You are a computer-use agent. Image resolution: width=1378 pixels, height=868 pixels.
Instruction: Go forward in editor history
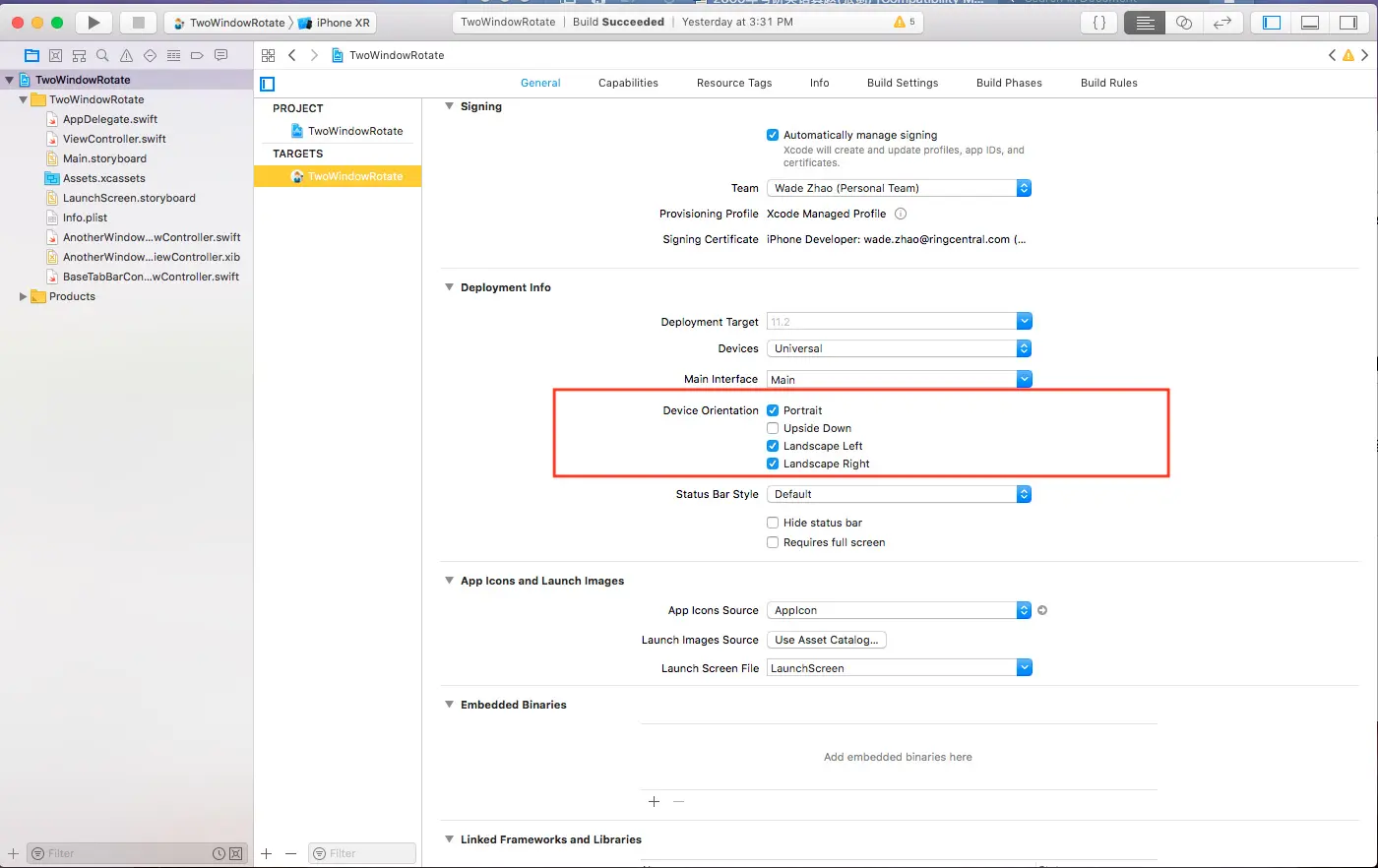point(314,55)
